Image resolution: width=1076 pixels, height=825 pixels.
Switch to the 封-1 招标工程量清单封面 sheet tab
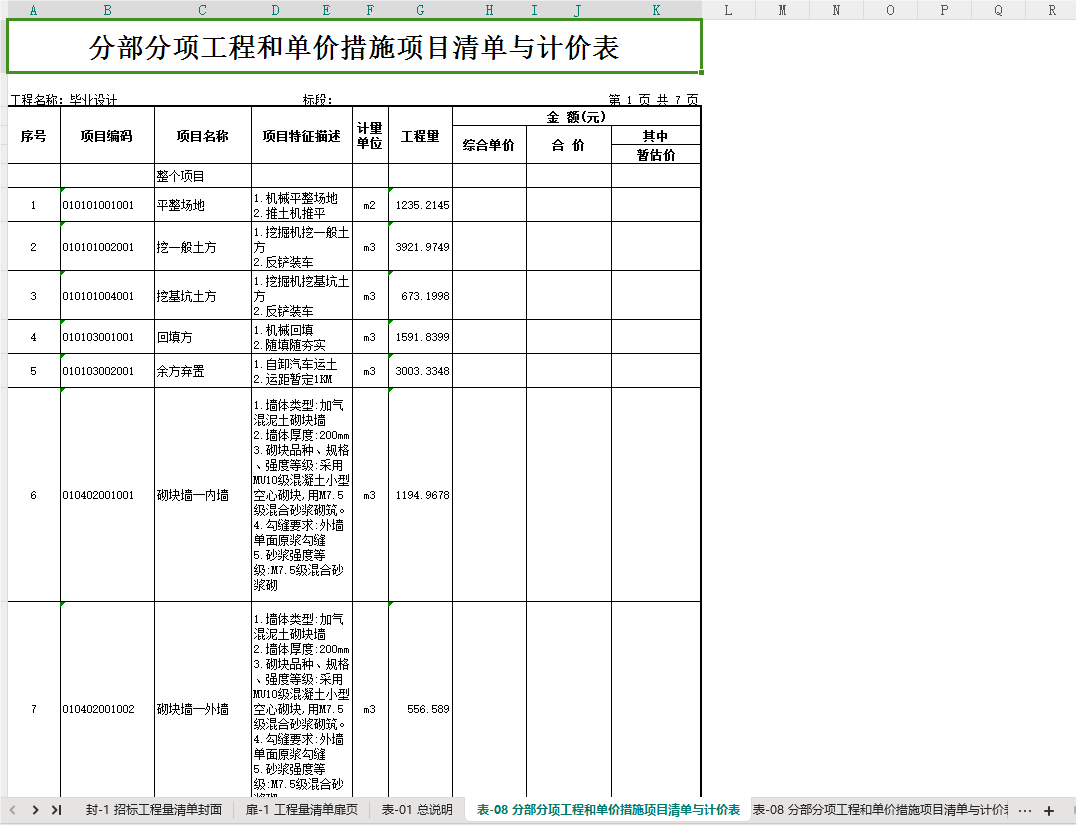click(154, 810)
